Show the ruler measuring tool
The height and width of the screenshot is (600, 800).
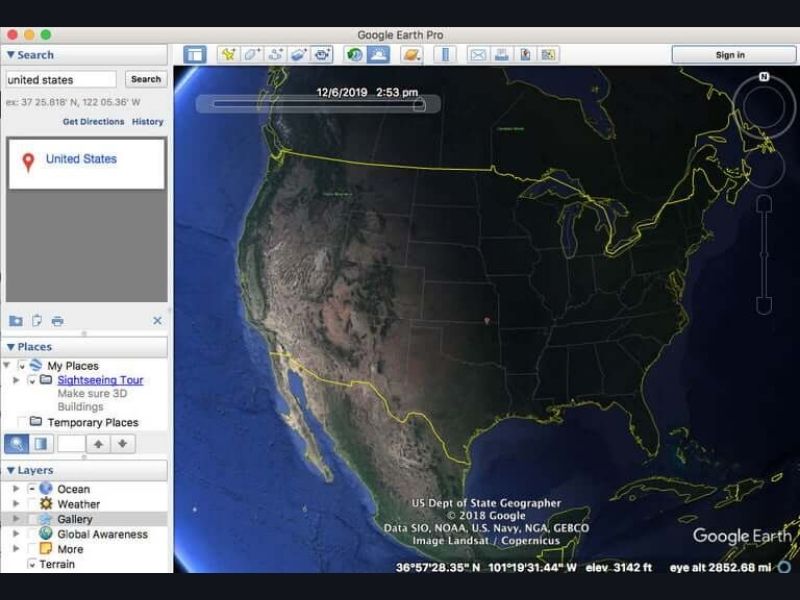point(445,55)
